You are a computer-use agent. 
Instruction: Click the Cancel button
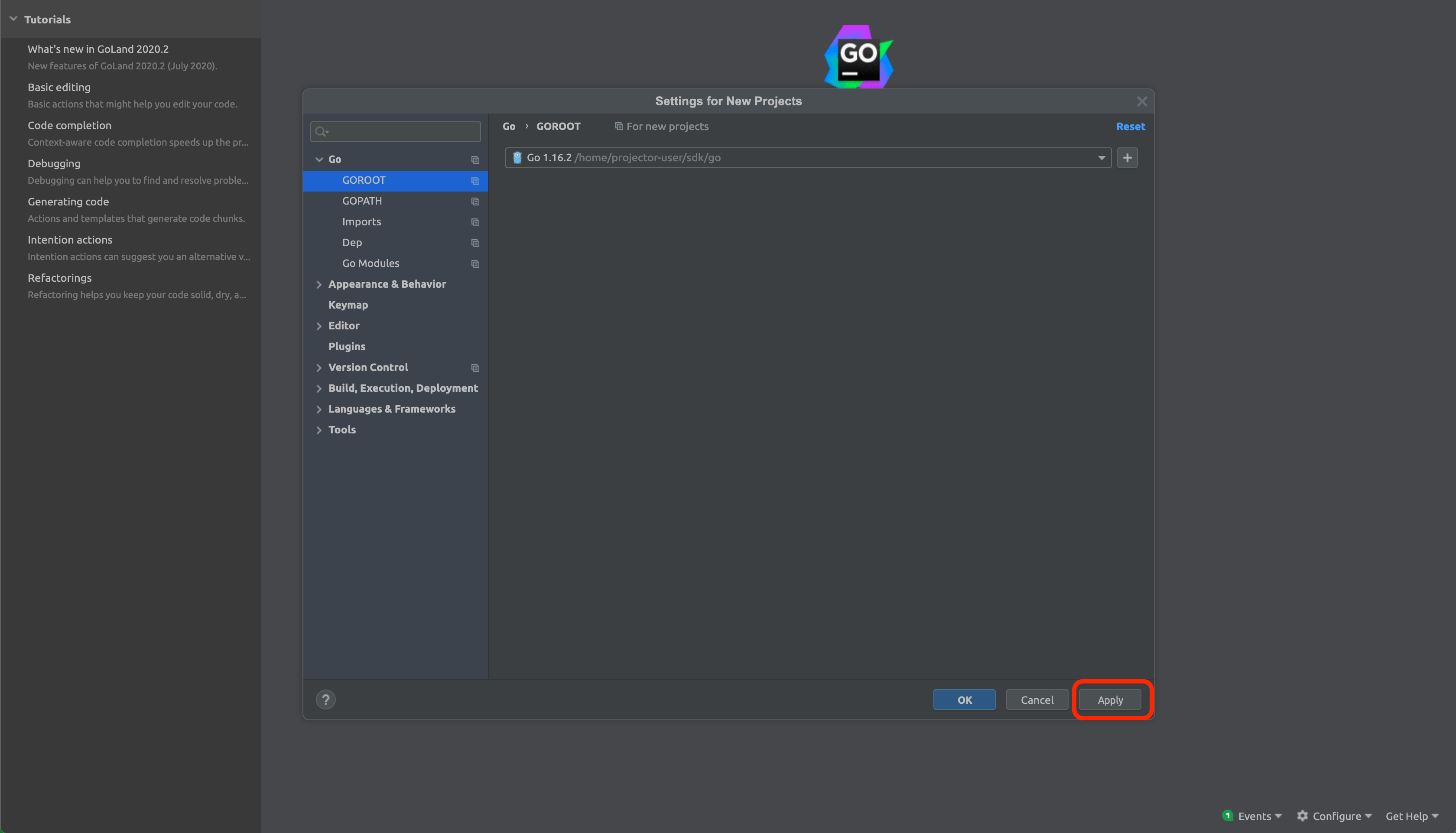coord(1037,700)
